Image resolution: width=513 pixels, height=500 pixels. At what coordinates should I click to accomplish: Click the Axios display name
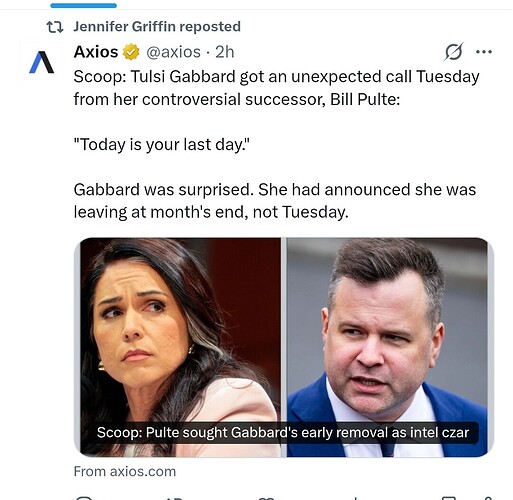96,52
